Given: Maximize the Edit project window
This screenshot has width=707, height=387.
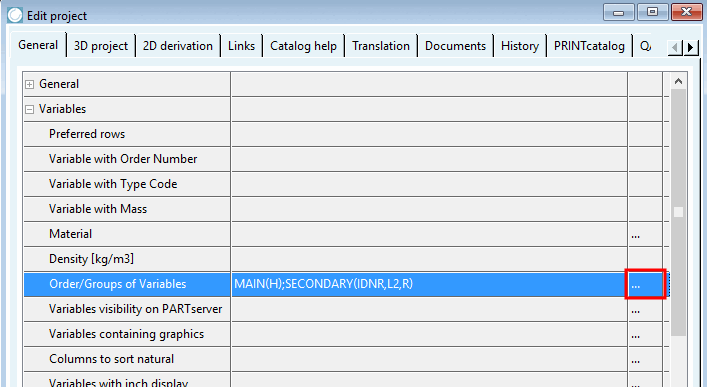Looking at the screenshot, I should click(x=652, y=12).
